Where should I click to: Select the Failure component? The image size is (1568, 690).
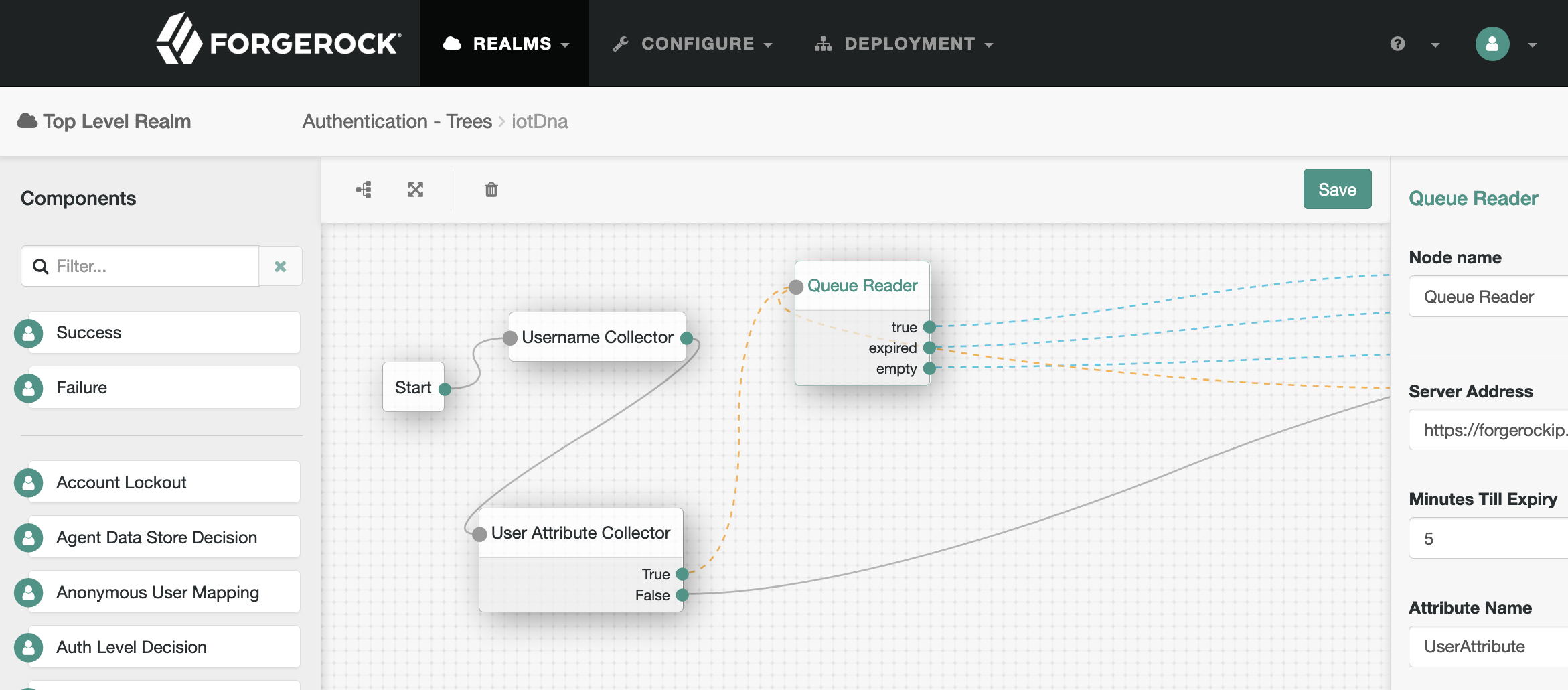click(x=164, y=387)
